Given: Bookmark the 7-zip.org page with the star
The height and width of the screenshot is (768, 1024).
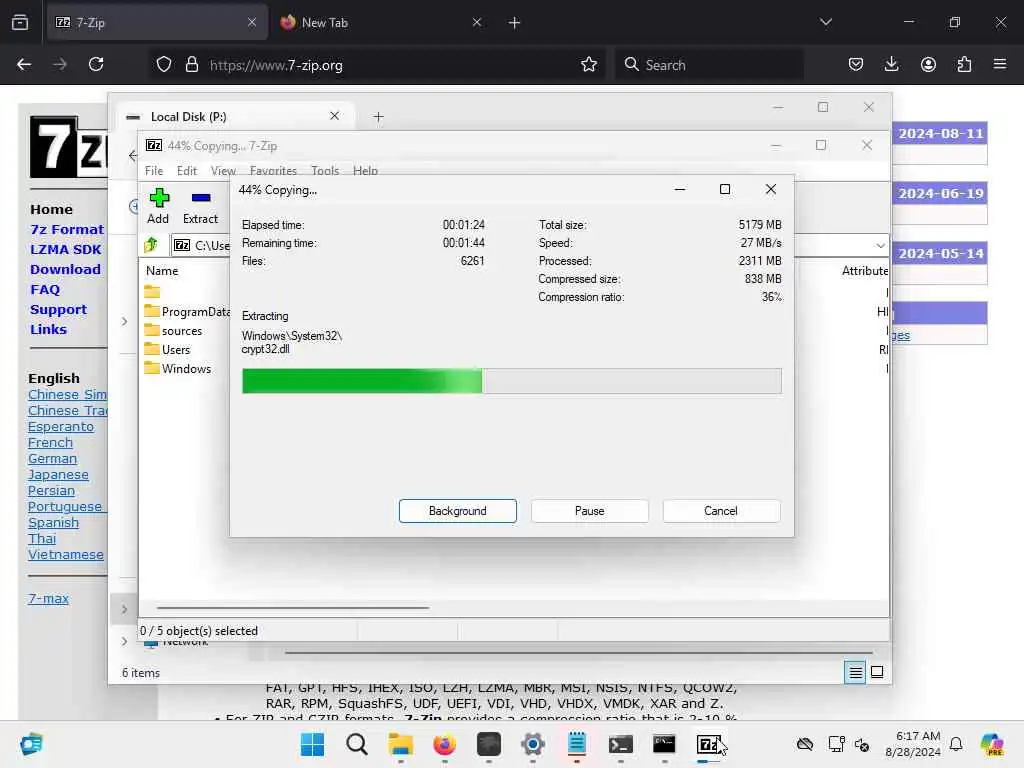Looking at the screenshot, I should coord(588,64).
